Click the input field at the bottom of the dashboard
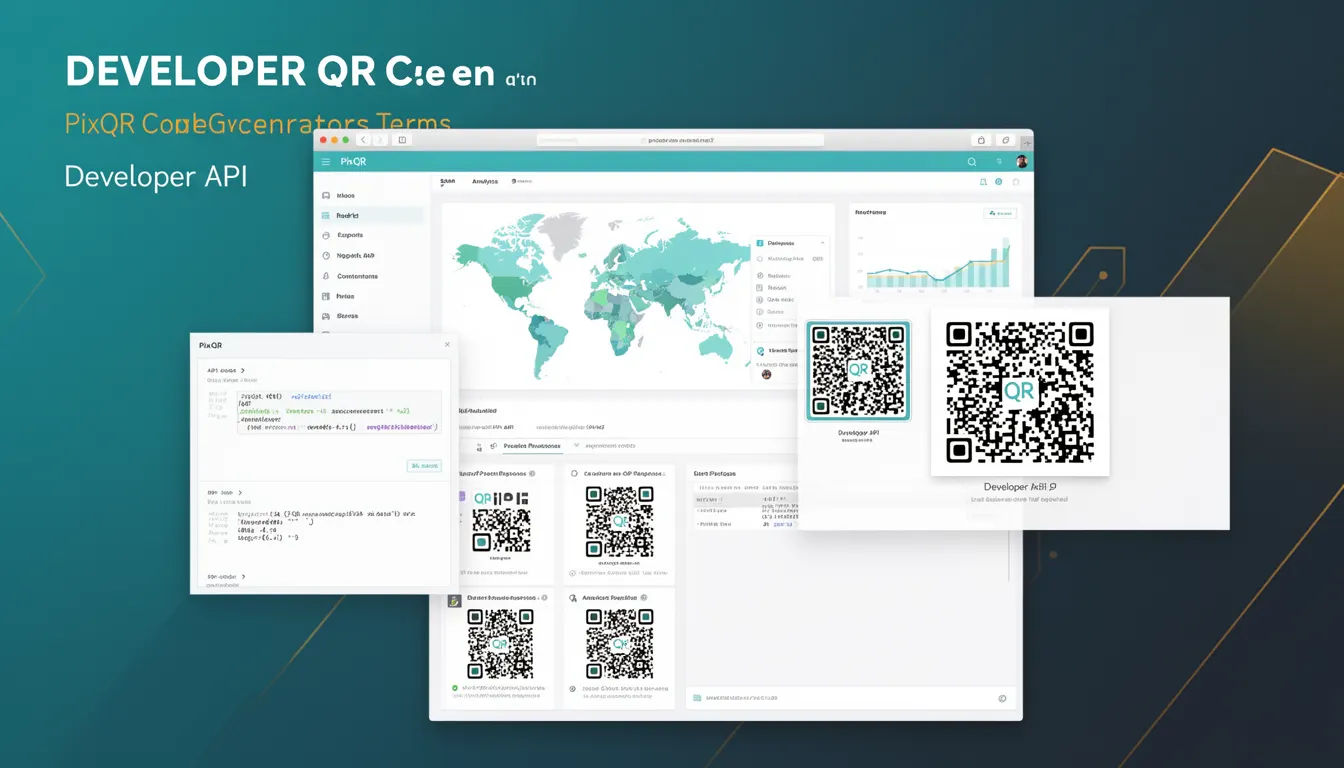This screenshot has height=768, width=1344. [x=851, y=698]
